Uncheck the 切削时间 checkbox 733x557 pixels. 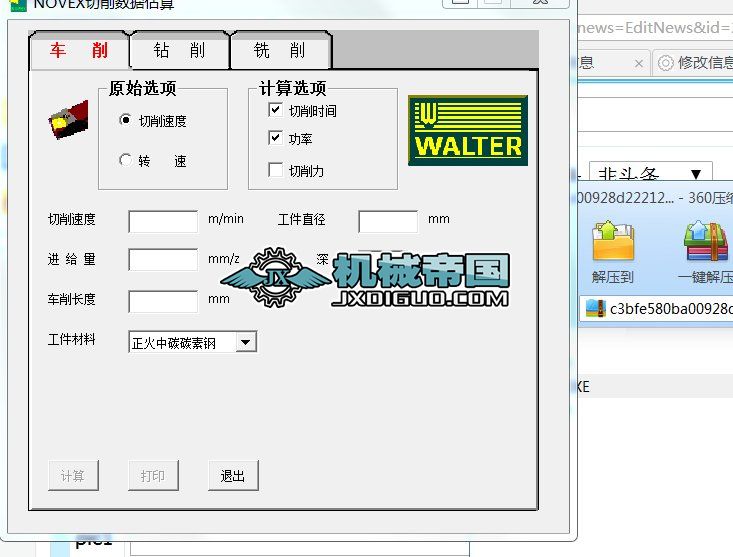(x=275, y=110)
